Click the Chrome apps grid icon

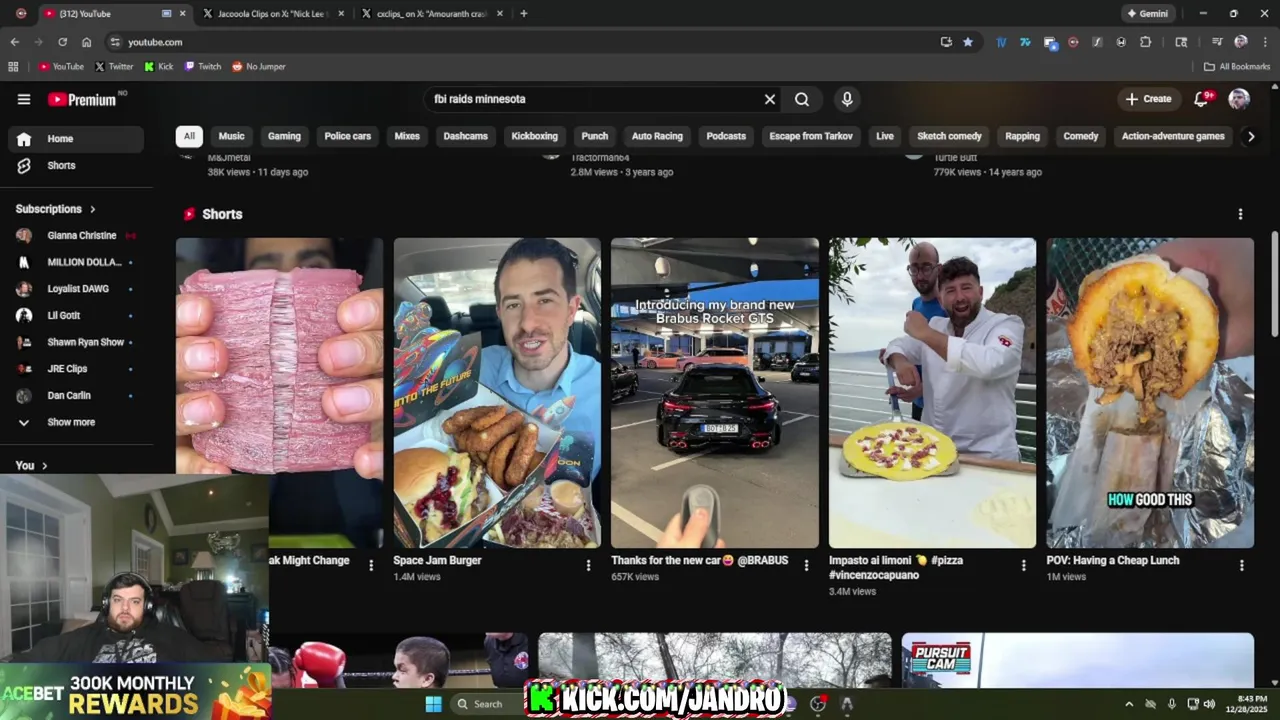(13, 67)
